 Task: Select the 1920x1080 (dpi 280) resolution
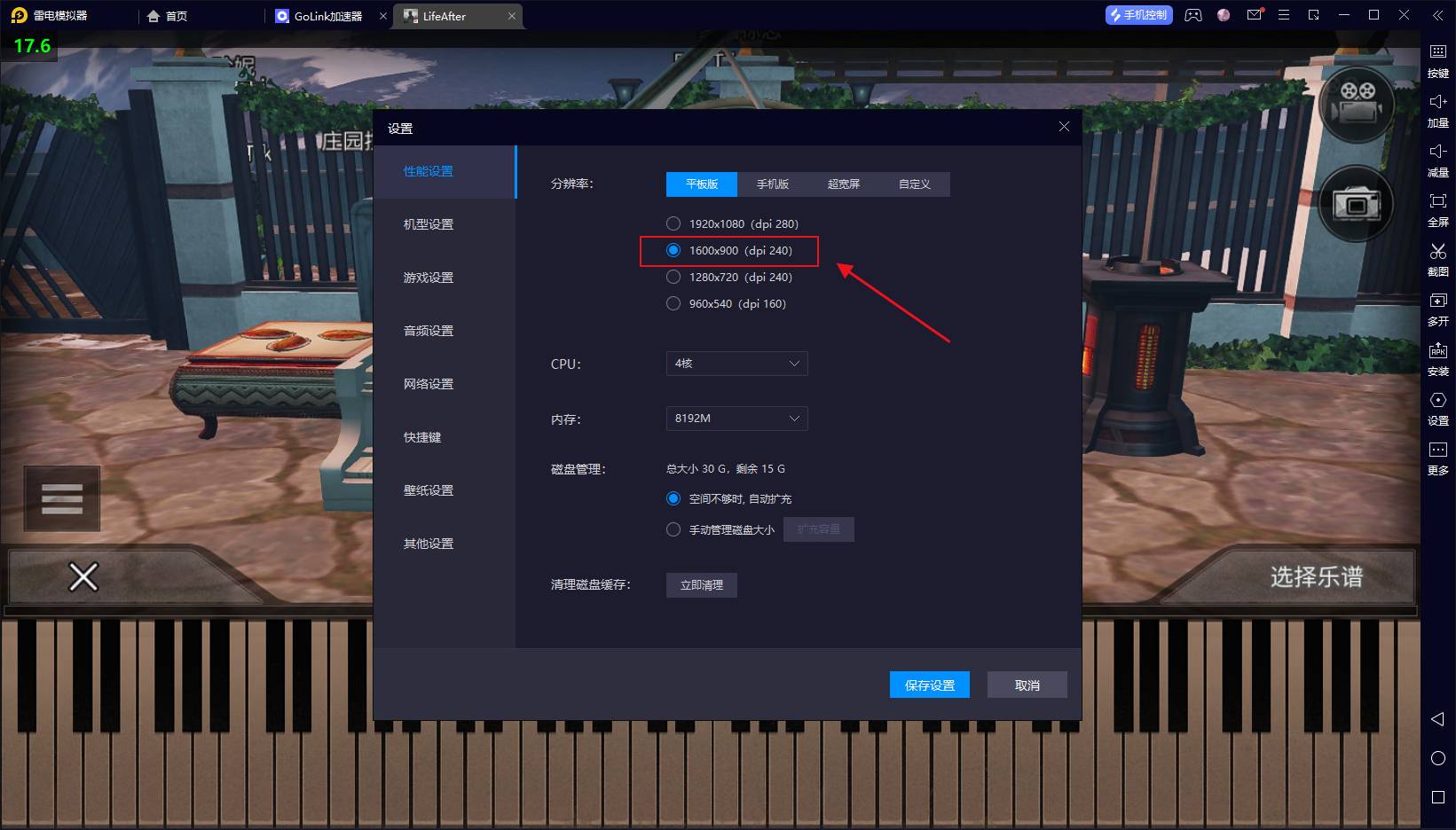[x=673, y=223]
